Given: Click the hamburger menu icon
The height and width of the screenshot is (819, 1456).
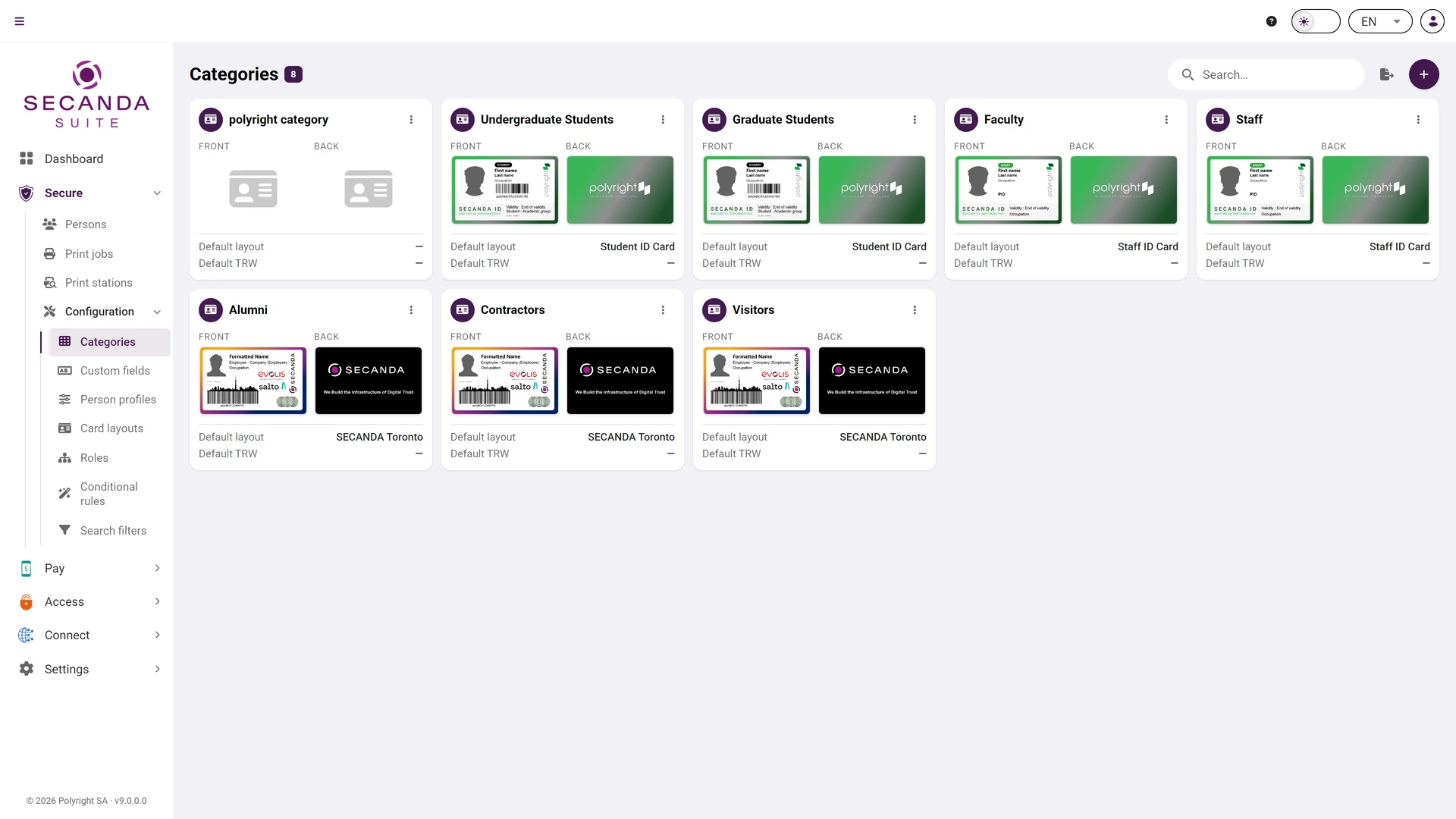Looking at the screenshot, I should coord(20,21).
